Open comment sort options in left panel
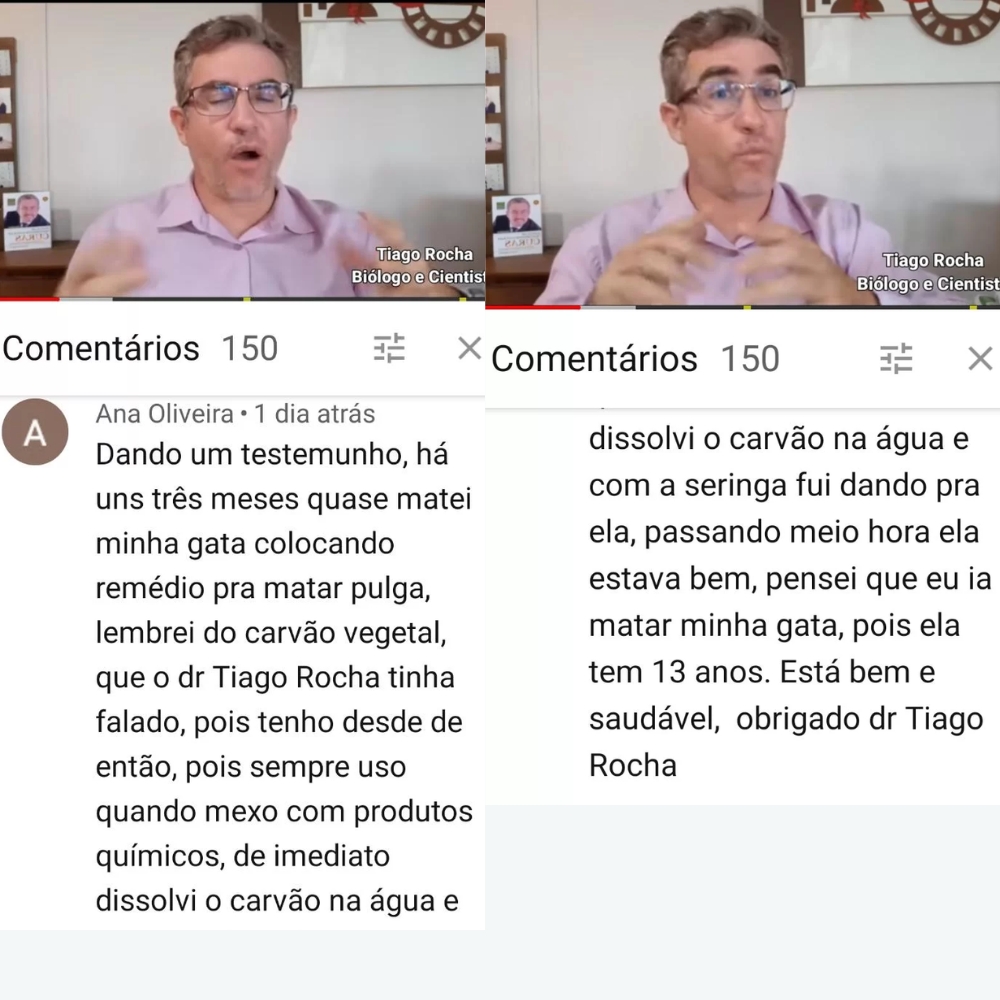This screenshot has height=1000, width=1000. coord(389,348)
